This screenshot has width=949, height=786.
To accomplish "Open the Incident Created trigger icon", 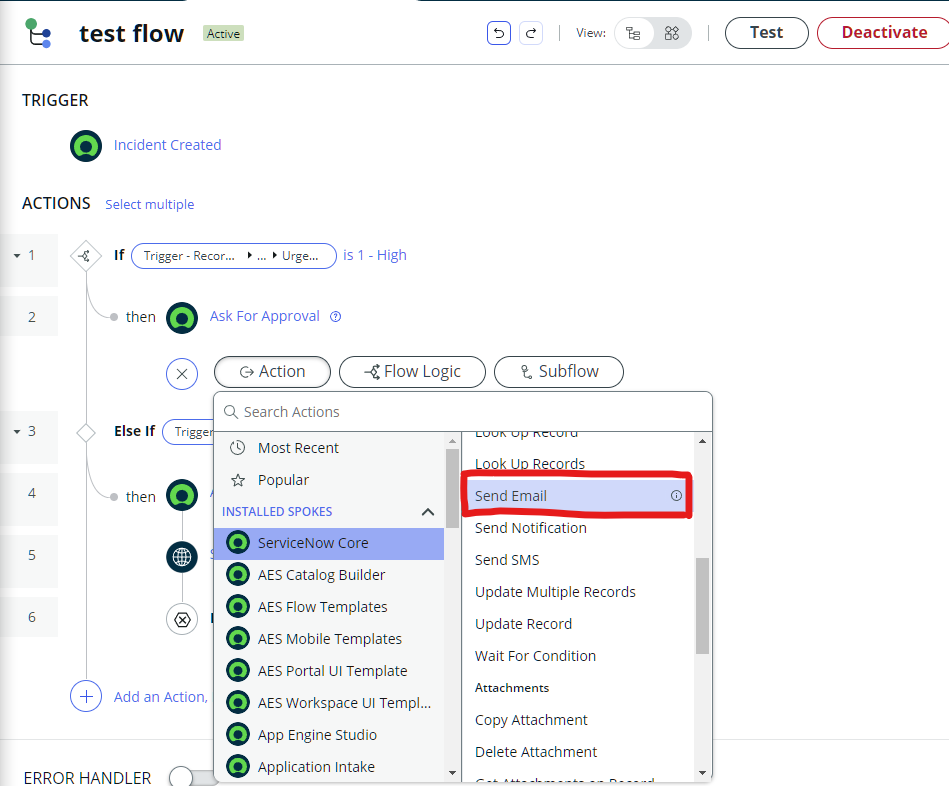I will click(x=86, y=146).
